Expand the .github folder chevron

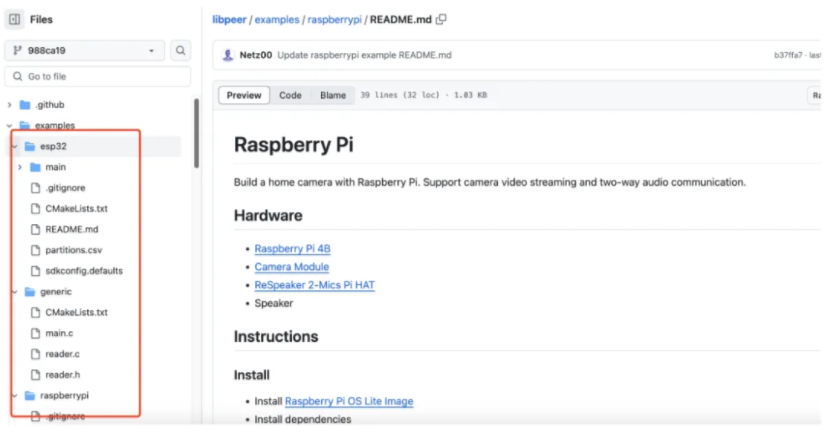pyautogui.click(x=10, y=105)
